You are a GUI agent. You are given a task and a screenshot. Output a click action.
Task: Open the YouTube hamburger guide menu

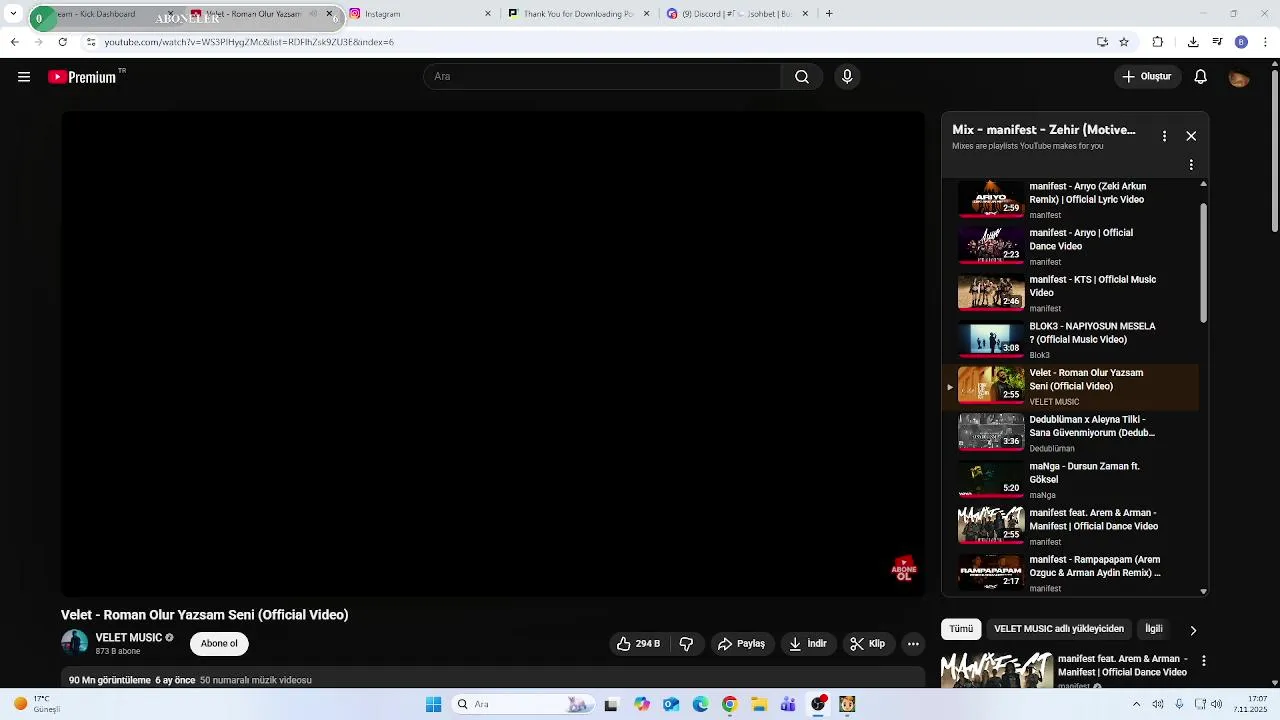pyautogui.click(x=24, y=77)
